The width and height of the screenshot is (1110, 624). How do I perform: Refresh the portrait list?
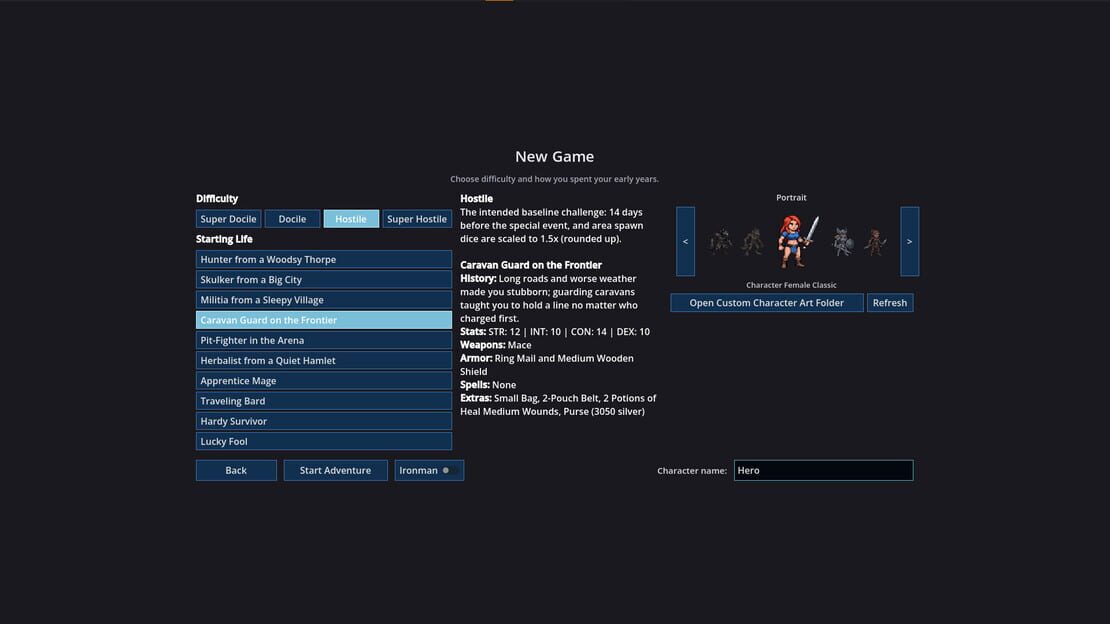890,302
